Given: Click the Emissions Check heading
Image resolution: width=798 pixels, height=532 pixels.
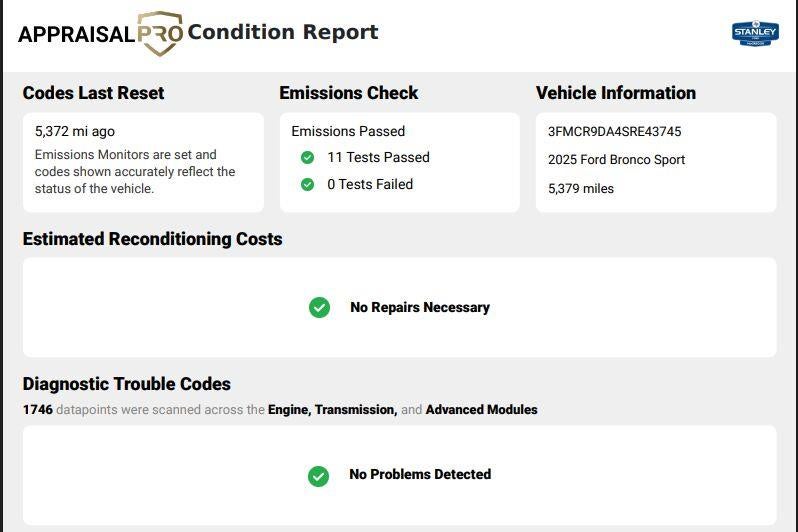Looking at the screenshot, I should [x=349, y=93].
